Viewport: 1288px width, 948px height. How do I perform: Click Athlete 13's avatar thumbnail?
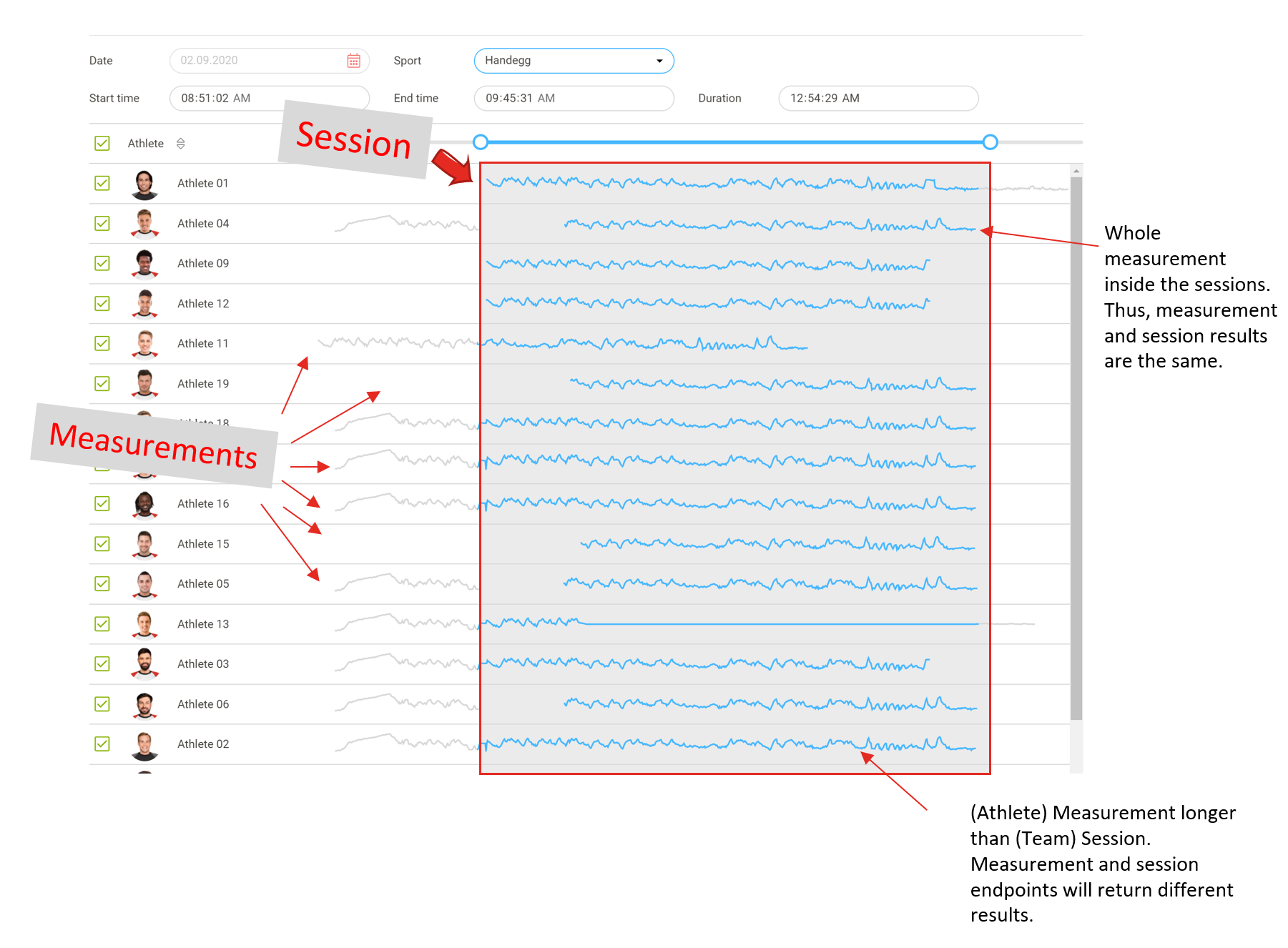[x=144, y=623]
